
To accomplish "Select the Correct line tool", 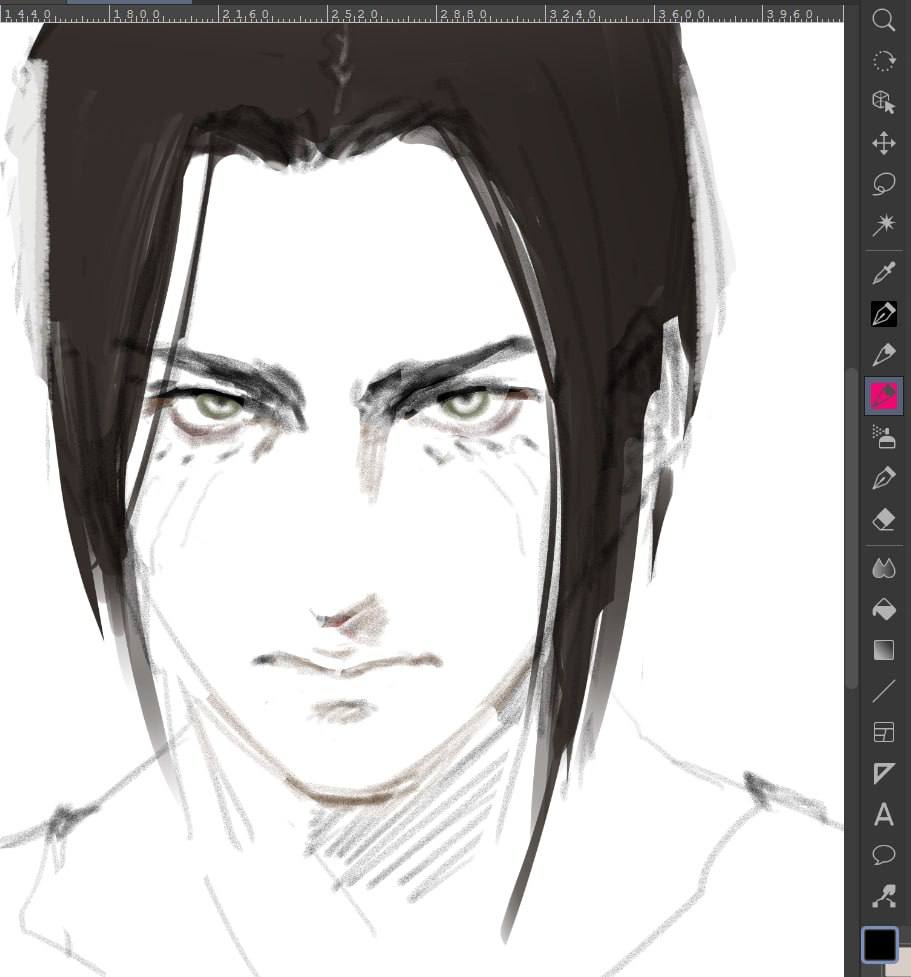I will click(x=884, y=896).
